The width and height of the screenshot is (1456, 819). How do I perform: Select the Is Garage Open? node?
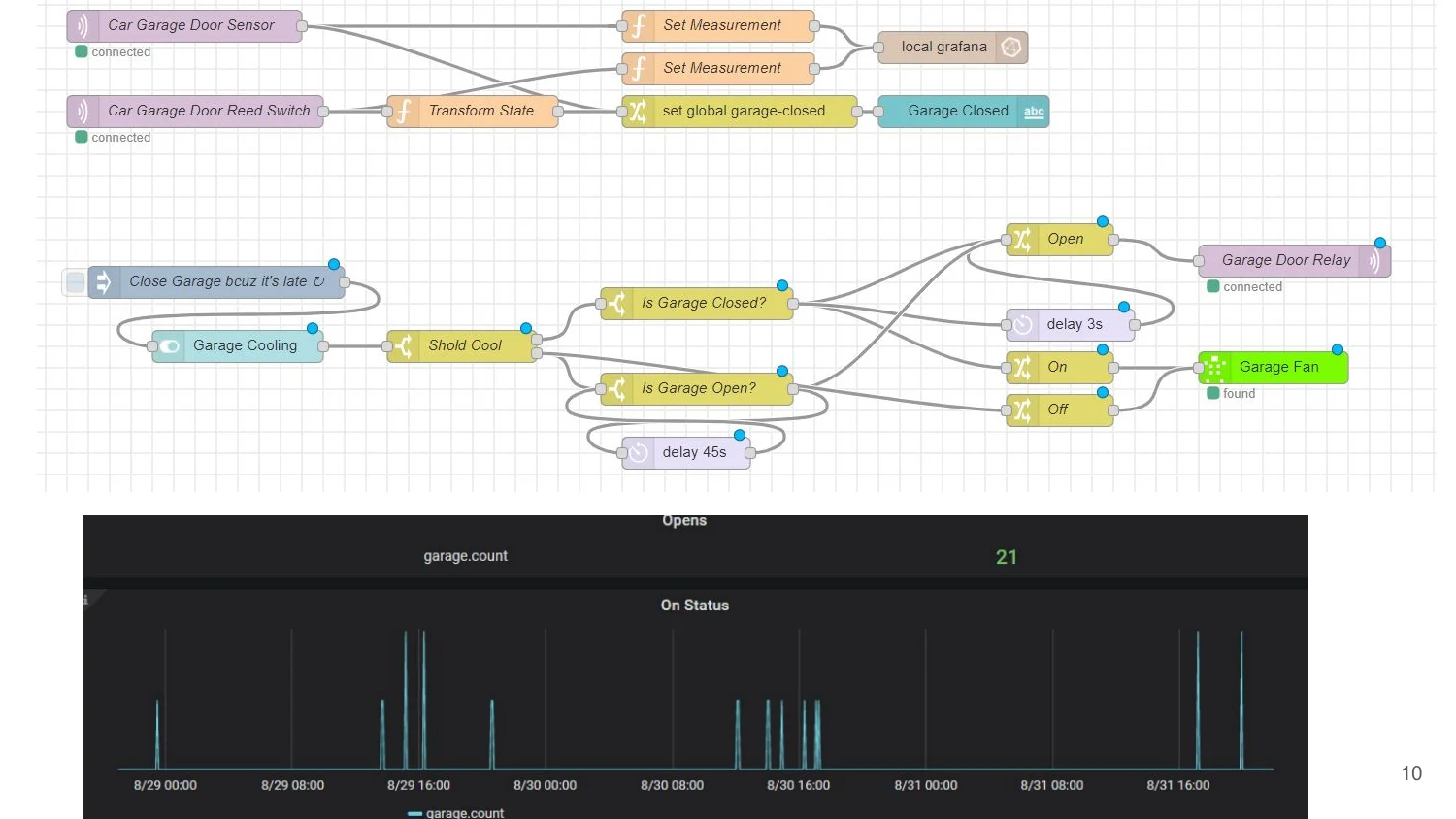(x=697, y=389)
